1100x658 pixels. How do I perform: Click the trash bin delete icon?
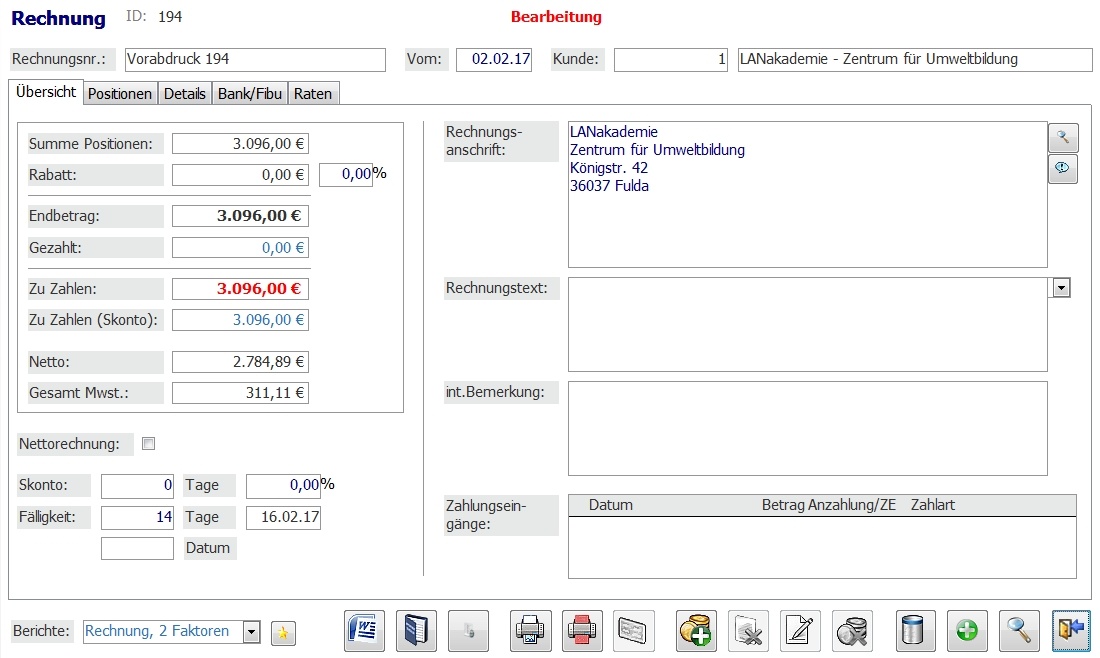coord(916,631)
